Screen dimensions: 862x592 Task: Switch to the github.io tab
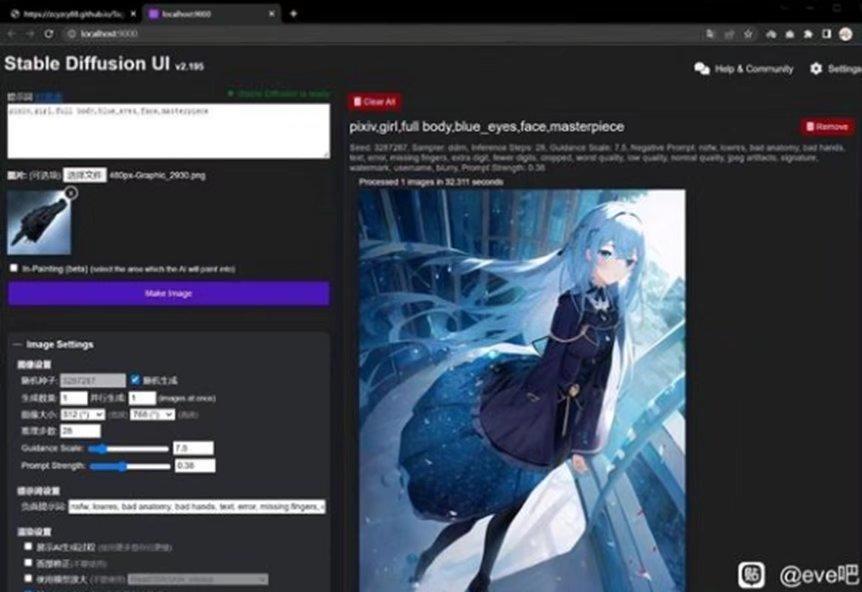[x=73, y=14]
